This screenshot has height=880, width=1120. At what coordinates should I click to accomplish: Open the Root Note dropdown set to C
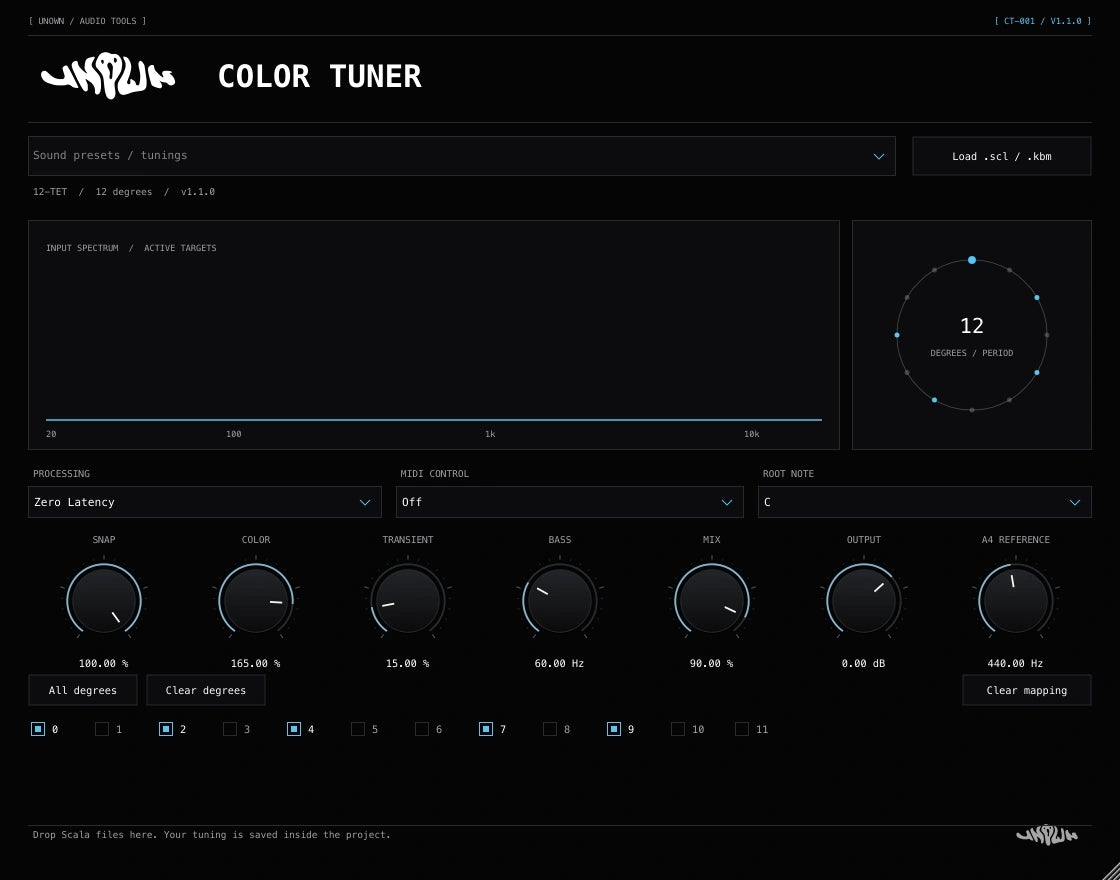(x=924, y=502)
